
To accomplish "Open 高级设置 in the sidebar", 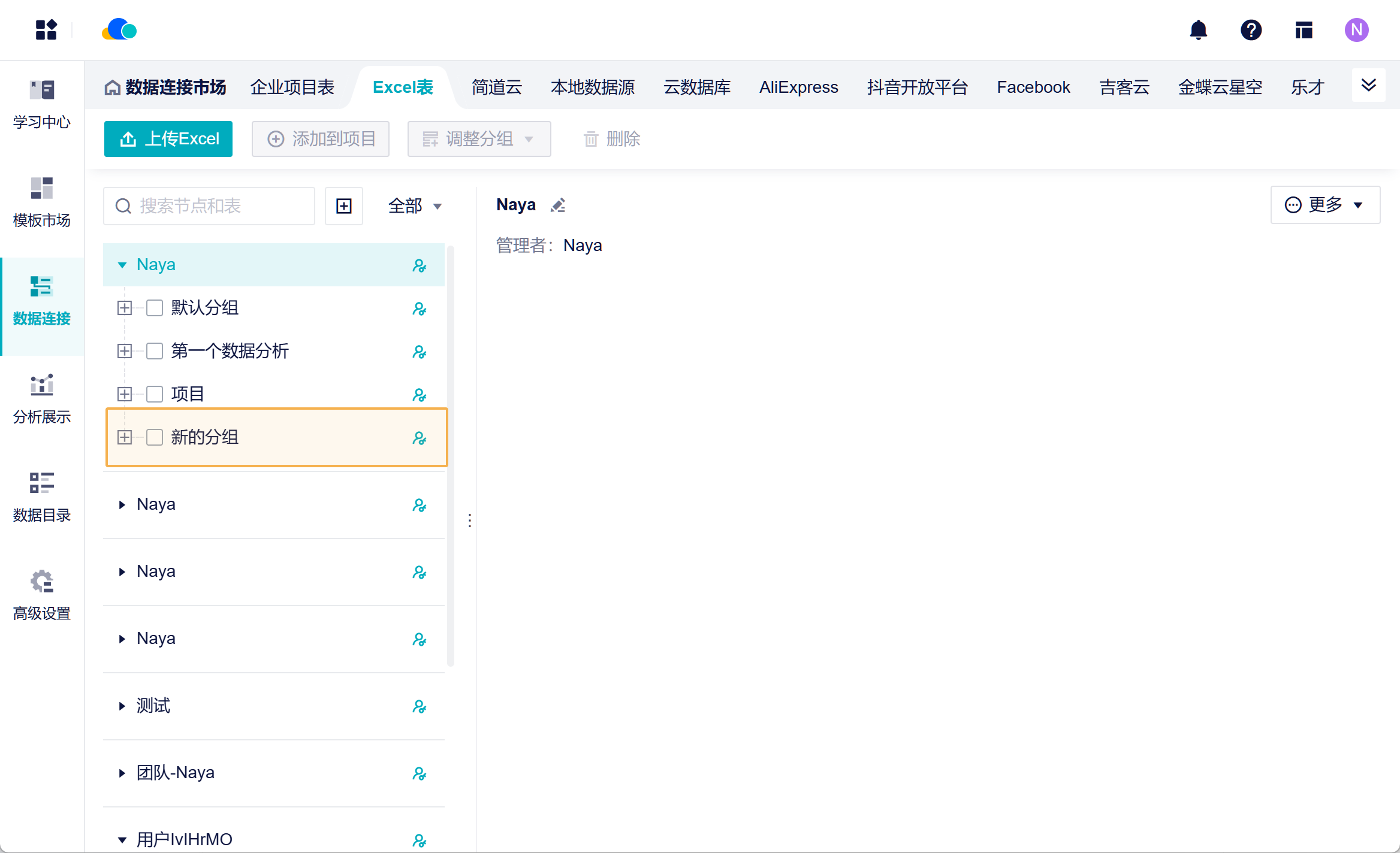I will [x=42, y=596].
